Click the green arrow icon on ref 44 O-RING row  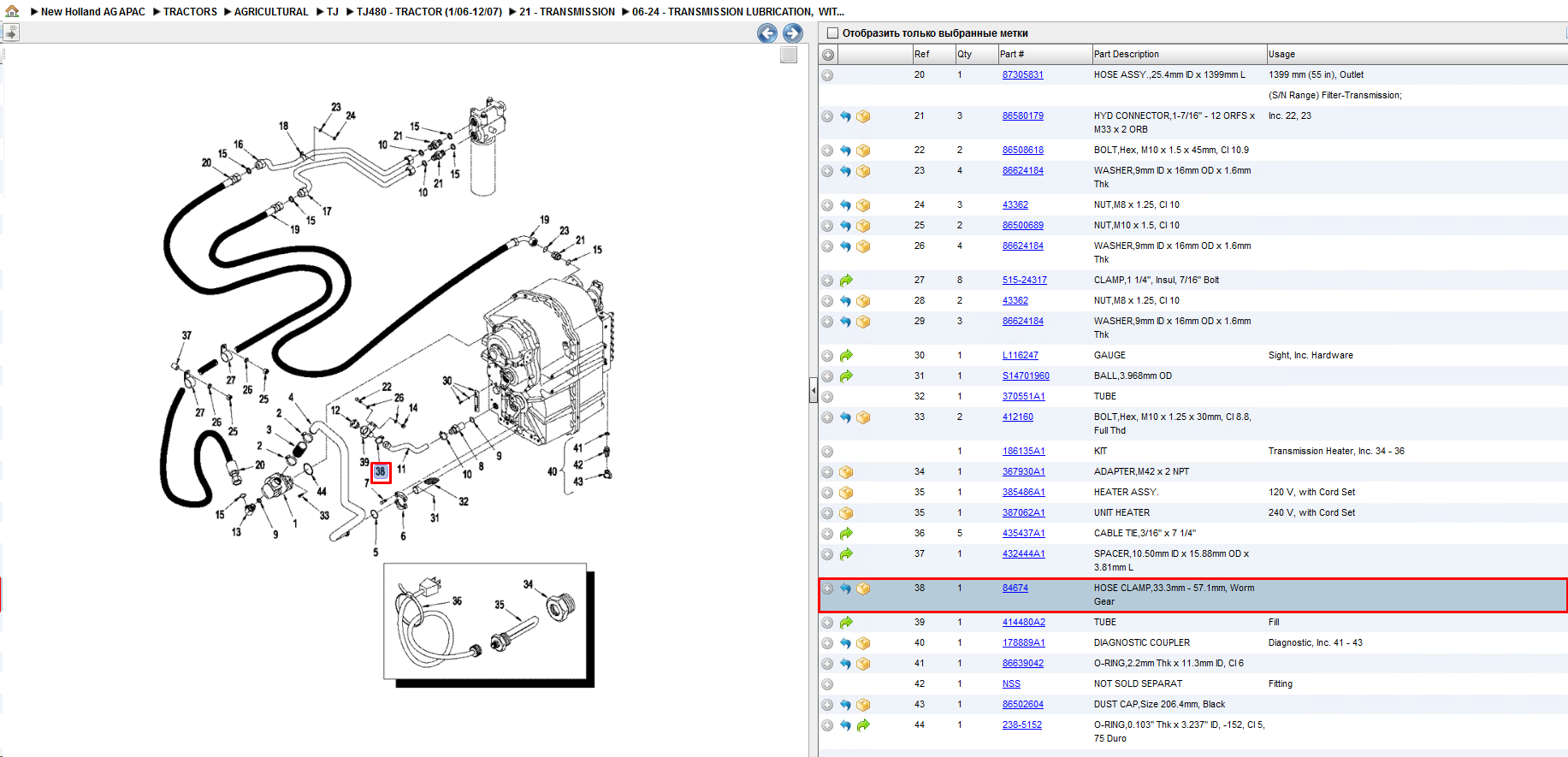[863, 725]
